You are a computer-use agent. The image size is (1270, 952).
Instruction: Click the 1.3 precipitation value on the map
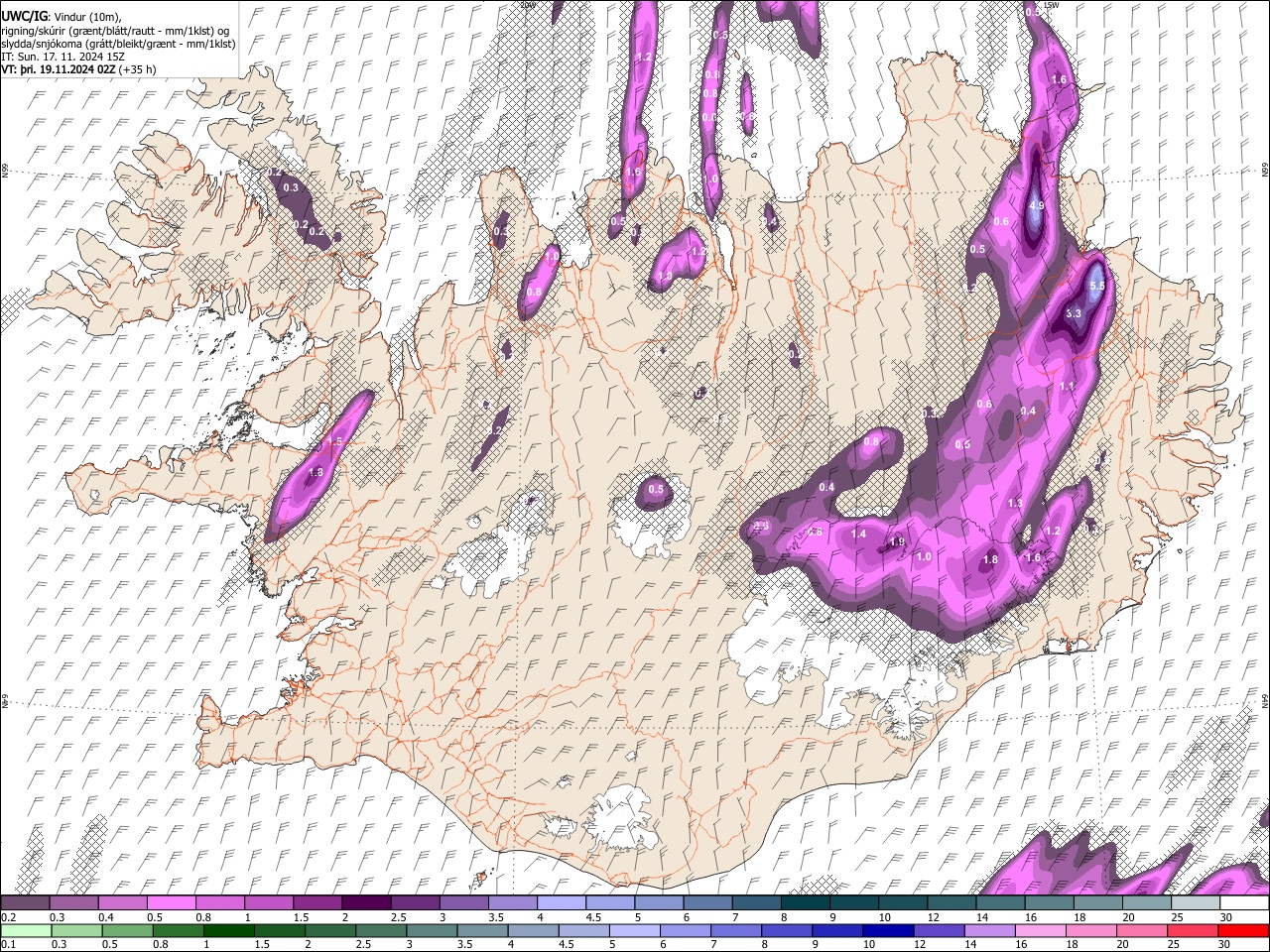tap(1015, 504)
